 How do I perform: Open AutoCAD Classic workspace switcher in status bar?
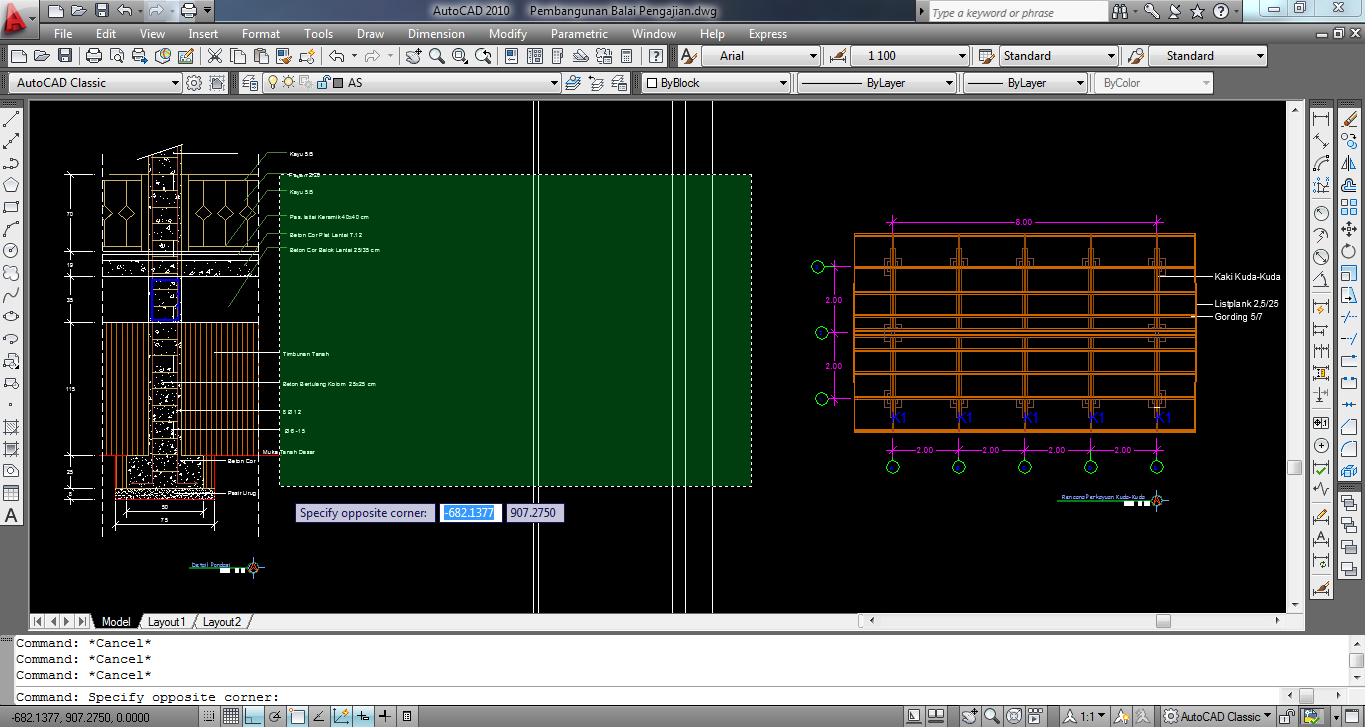pyautogui.click(x=1219, y=716)
